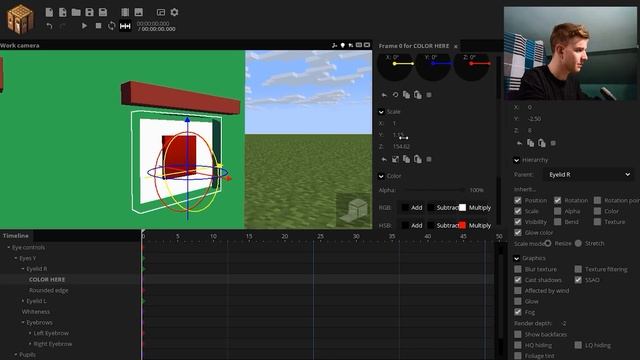This screenshot has height=360, width=640.
Task: Click the import asset file icon
Action: click(x=63, y=12)
